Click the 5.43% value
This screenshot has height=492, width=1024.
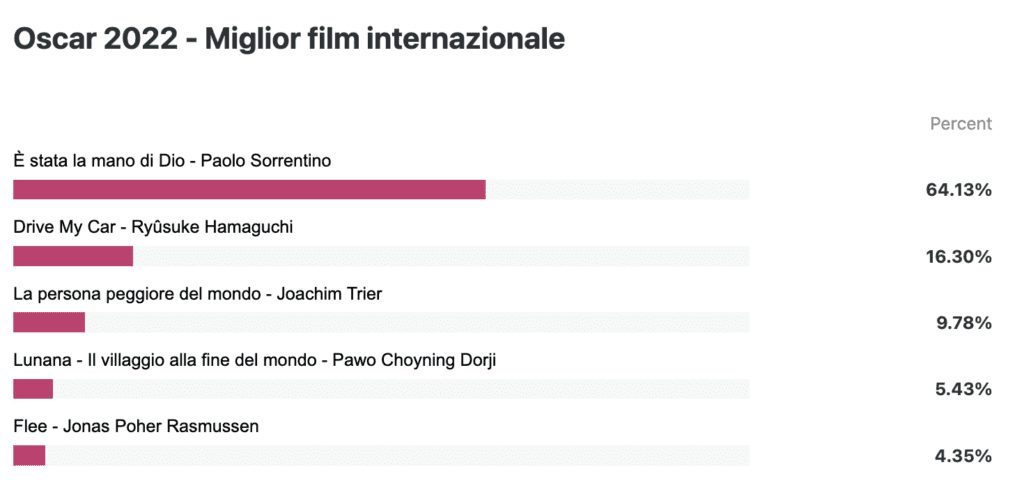pos(964,389)
